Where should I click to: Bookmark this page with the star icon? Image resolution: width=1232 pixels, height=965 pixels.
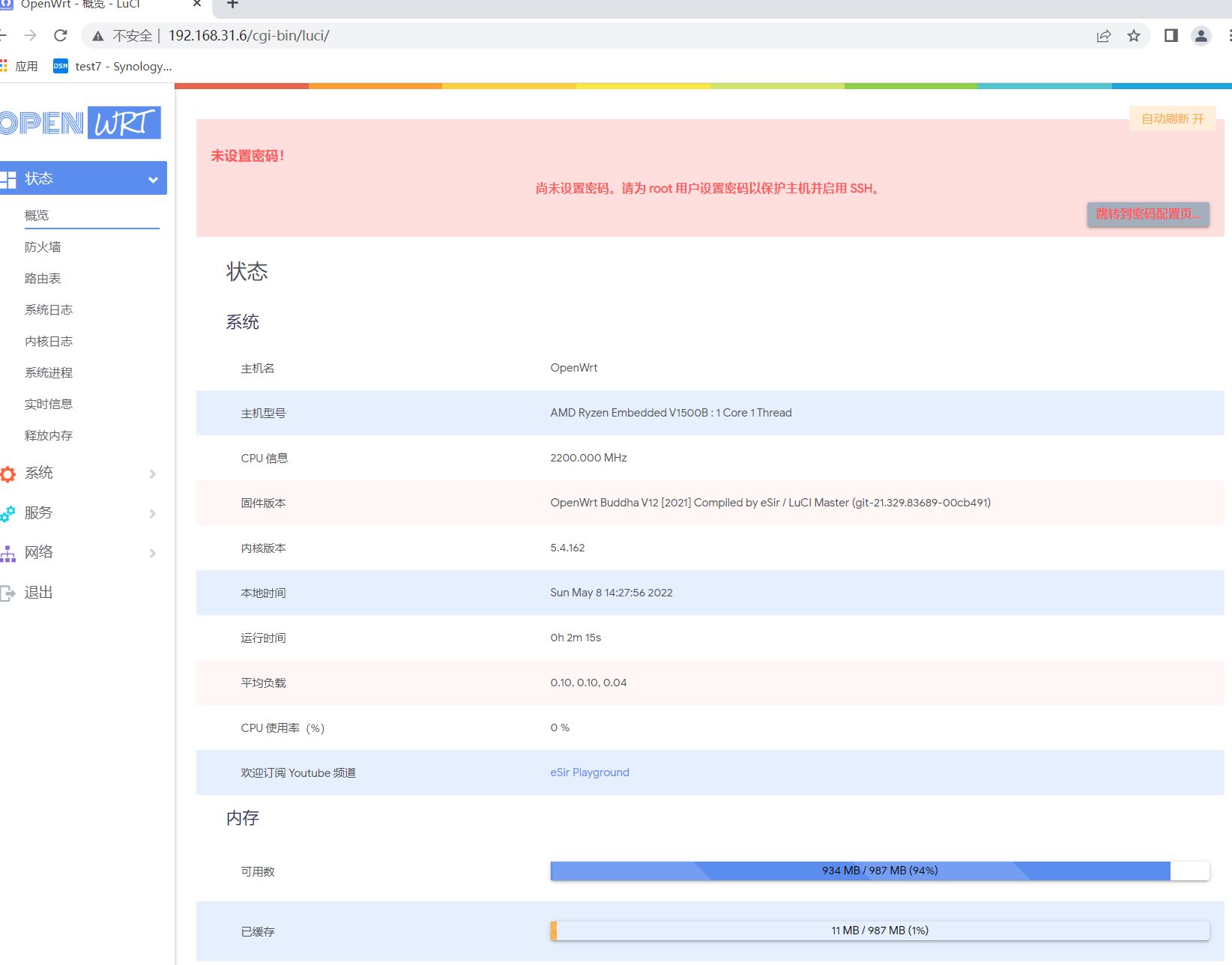(x=1134, y=36)
